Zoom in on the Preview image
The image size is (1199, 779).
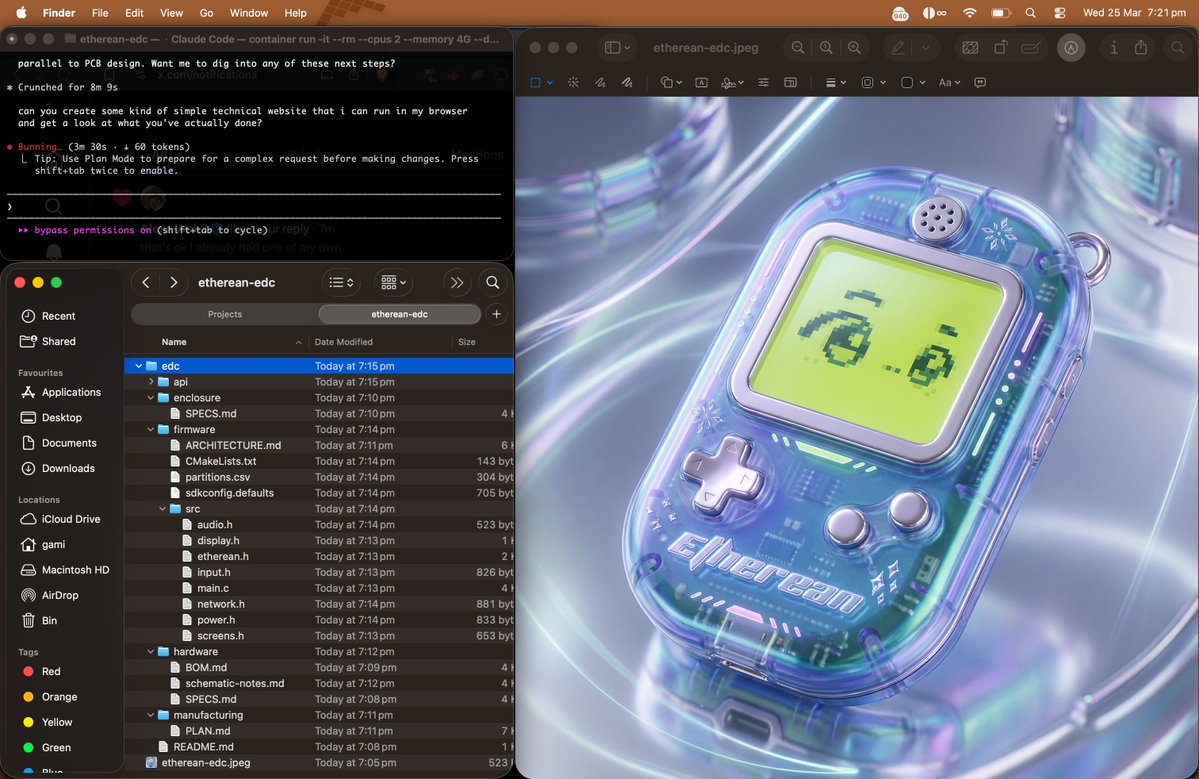(x=854, y=47)
